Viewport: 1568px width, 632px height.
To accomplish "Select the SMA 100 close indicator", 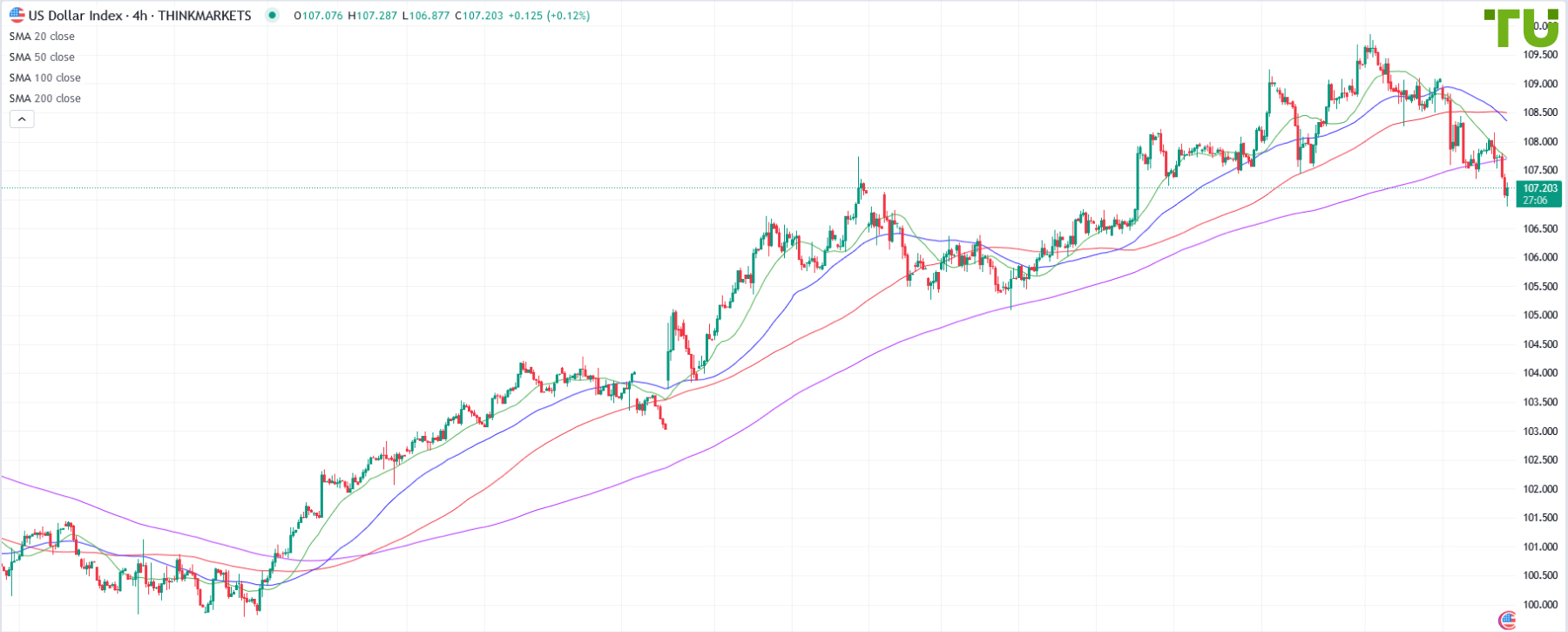I will (x=45, y=78).
